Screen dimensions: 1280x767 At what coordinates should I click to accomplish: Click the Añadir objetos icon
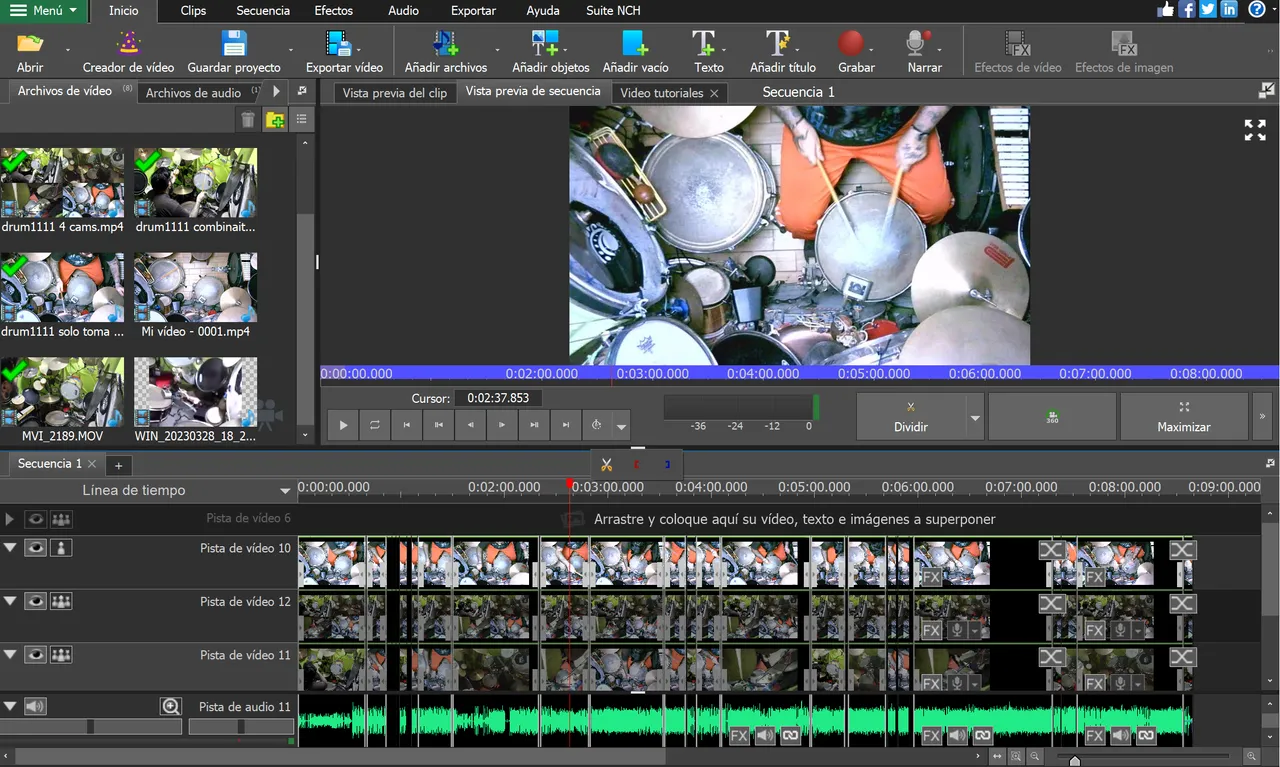[545, 43]
